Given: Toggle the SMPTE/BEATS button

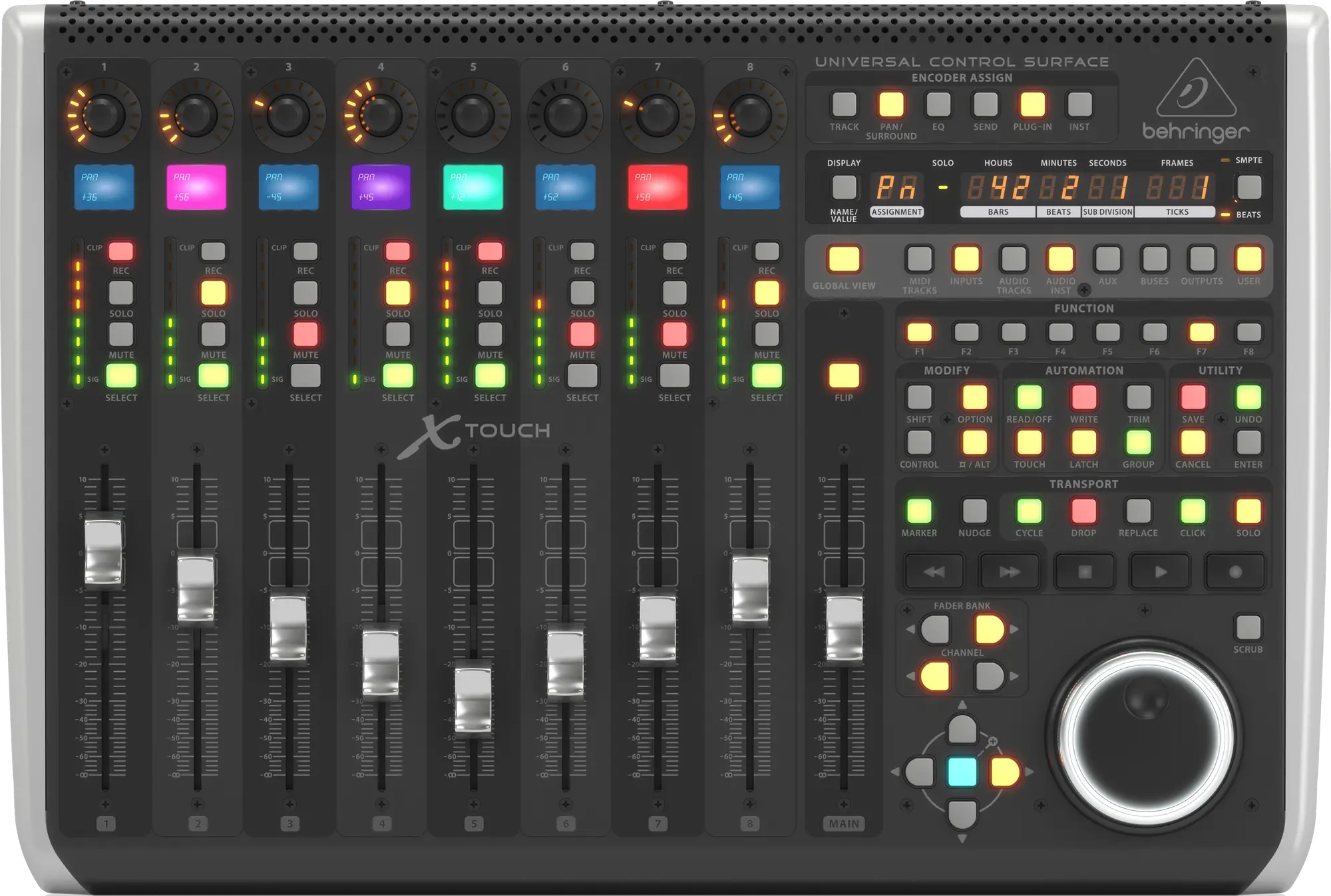Looking at the screenshot, I should point(1248,188).
